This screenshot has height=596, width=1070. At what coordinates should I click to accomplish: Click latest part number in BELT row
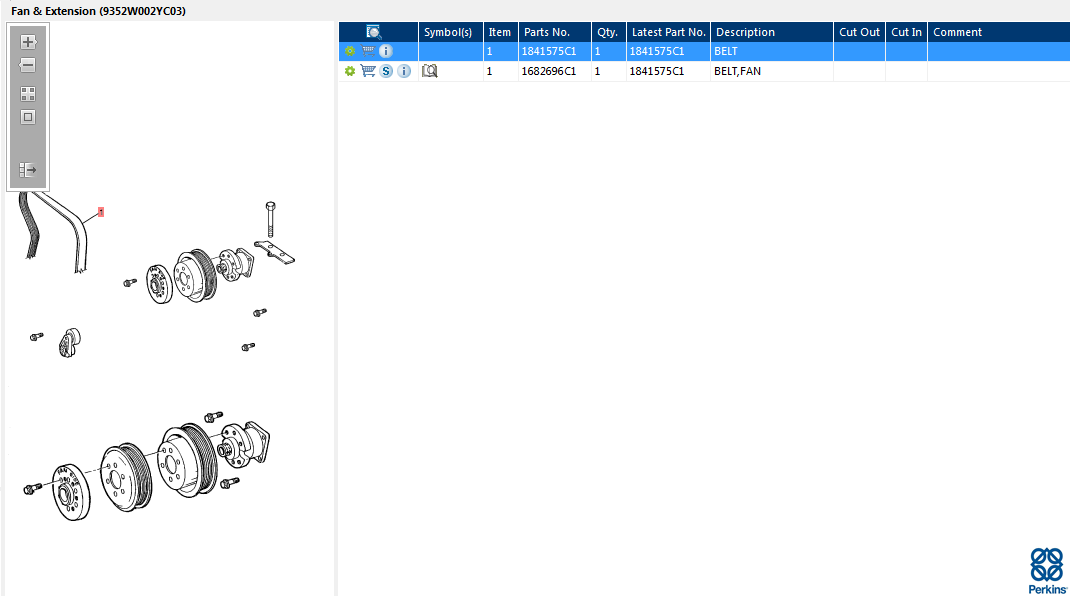pyautogui.click(x=656, y=51)
